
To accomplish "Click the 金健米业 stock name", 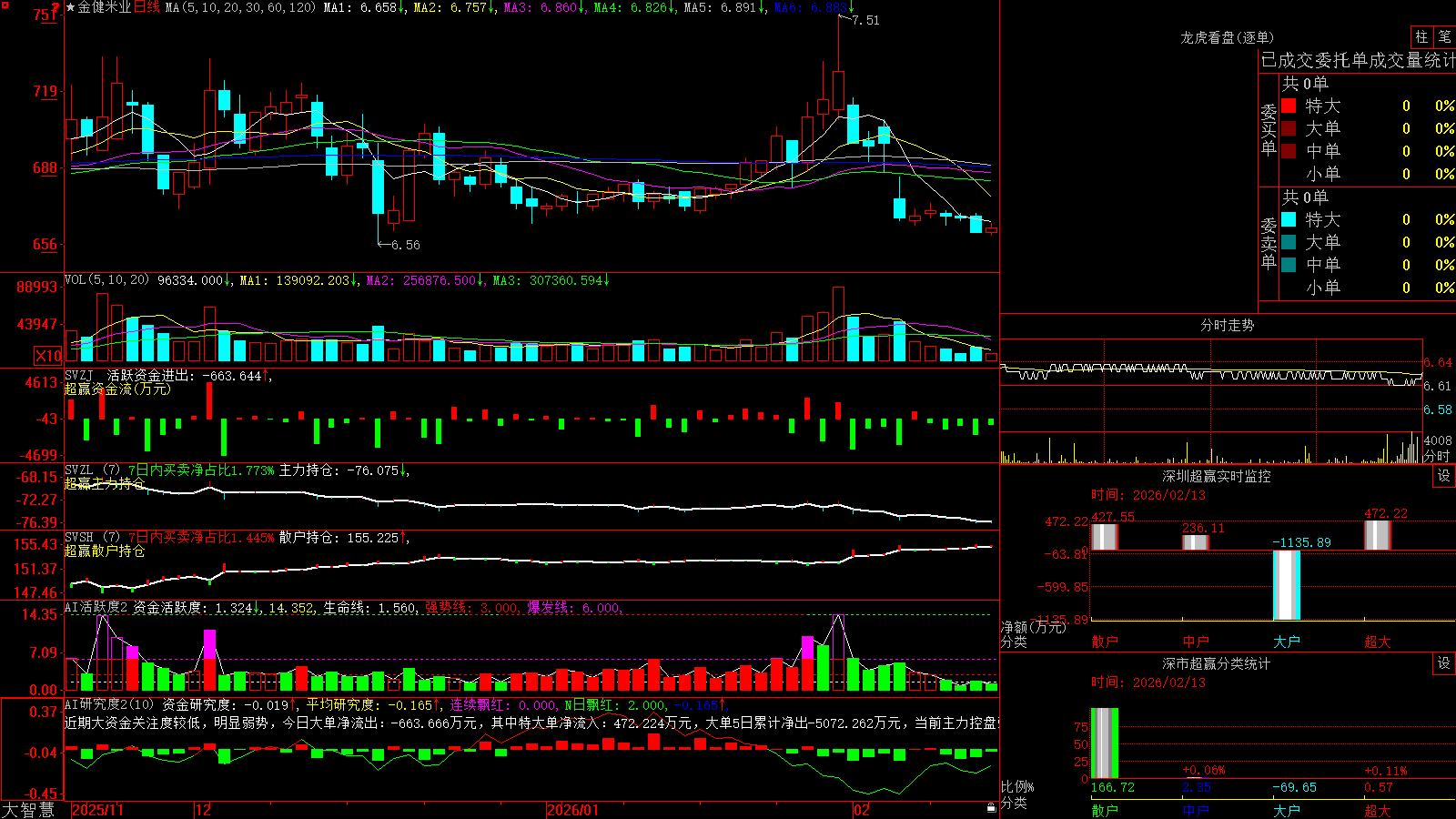I will coord(105,7).
